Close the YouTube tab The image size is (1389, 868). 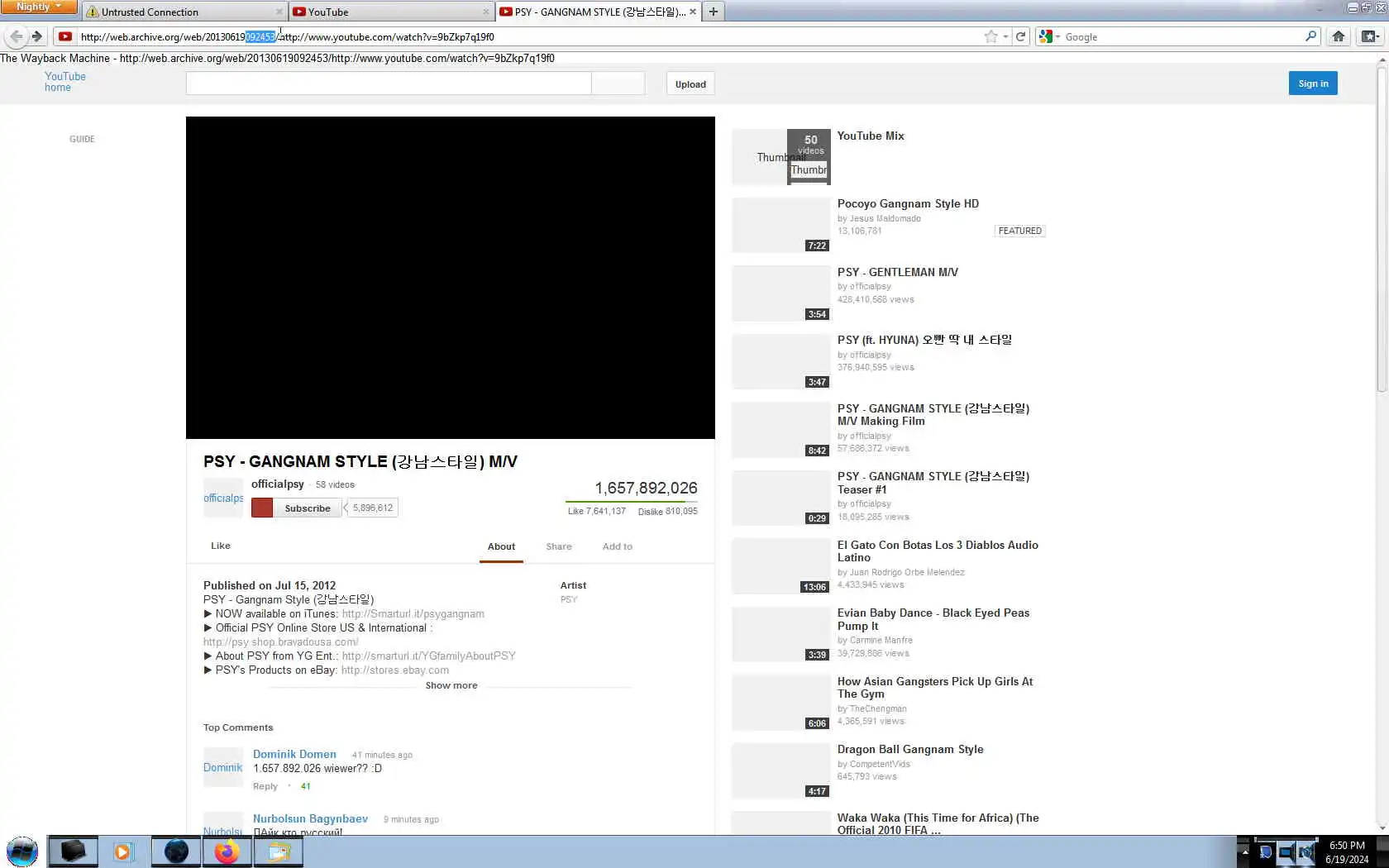tap(486, 12)
